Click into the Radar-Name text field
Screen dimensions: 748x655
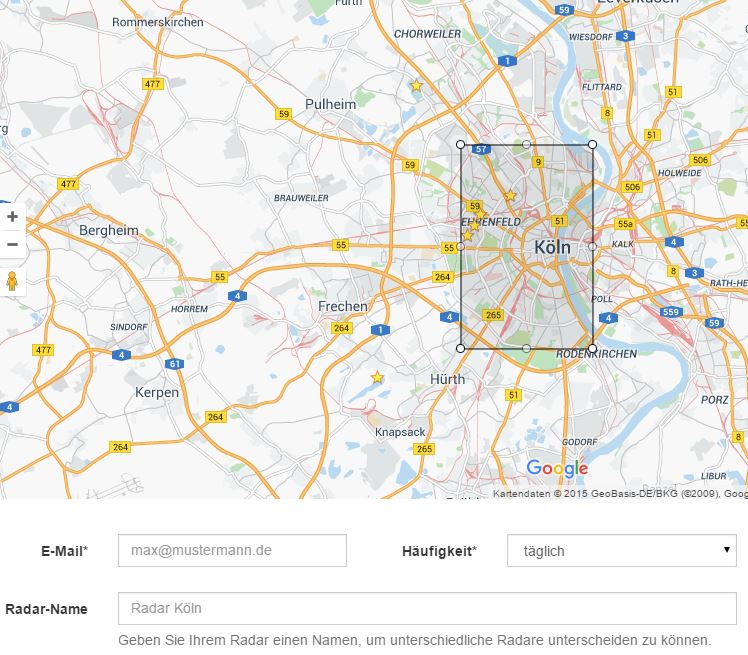427,608
